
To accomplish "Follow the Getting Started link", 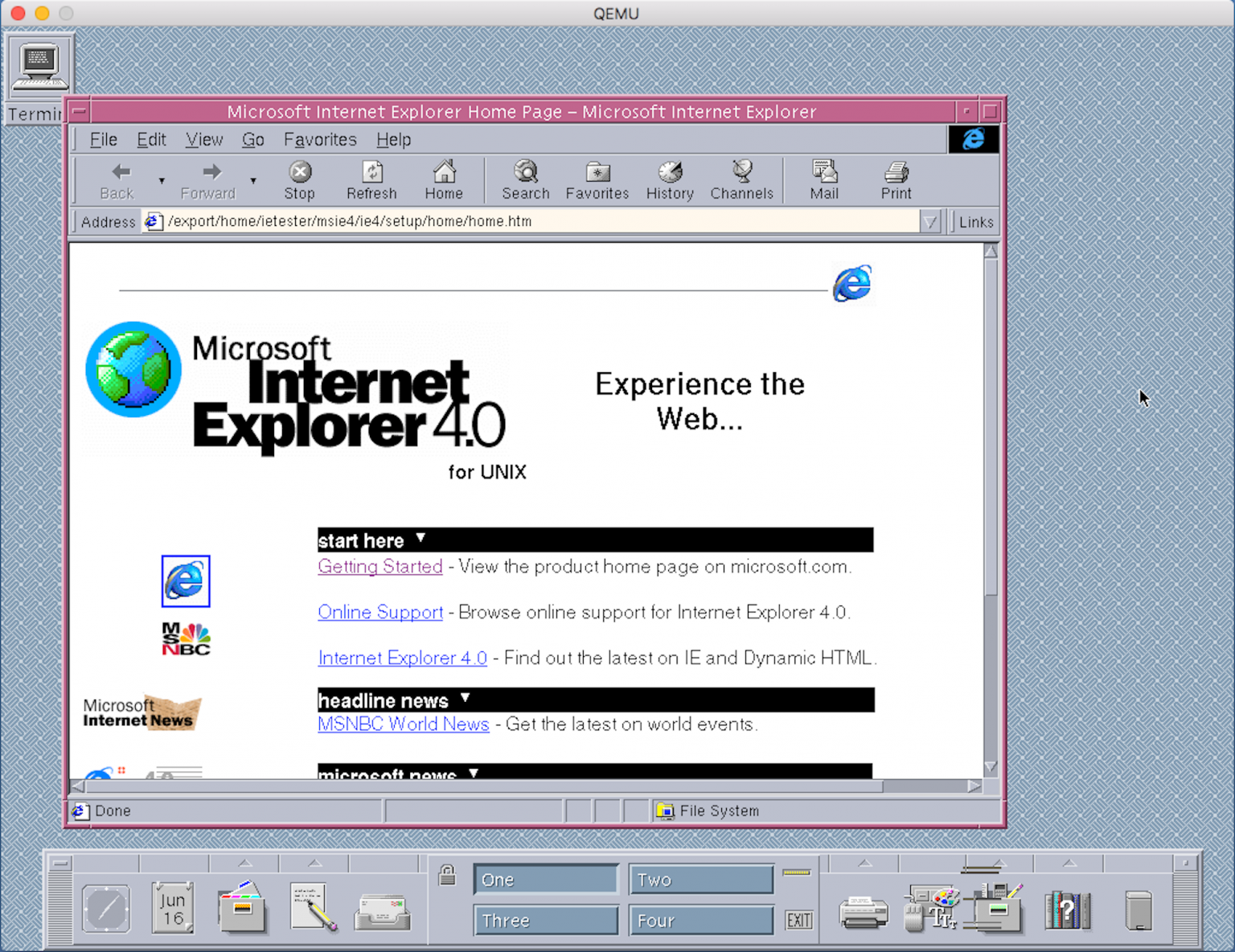I will pyautogui.click(x=380, y=566).
